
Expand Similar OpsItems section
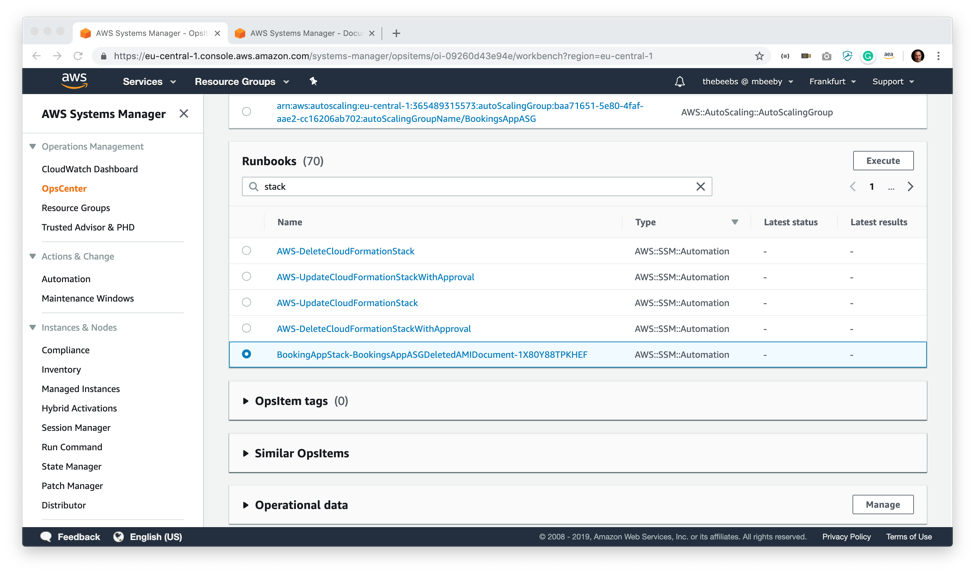245,453
